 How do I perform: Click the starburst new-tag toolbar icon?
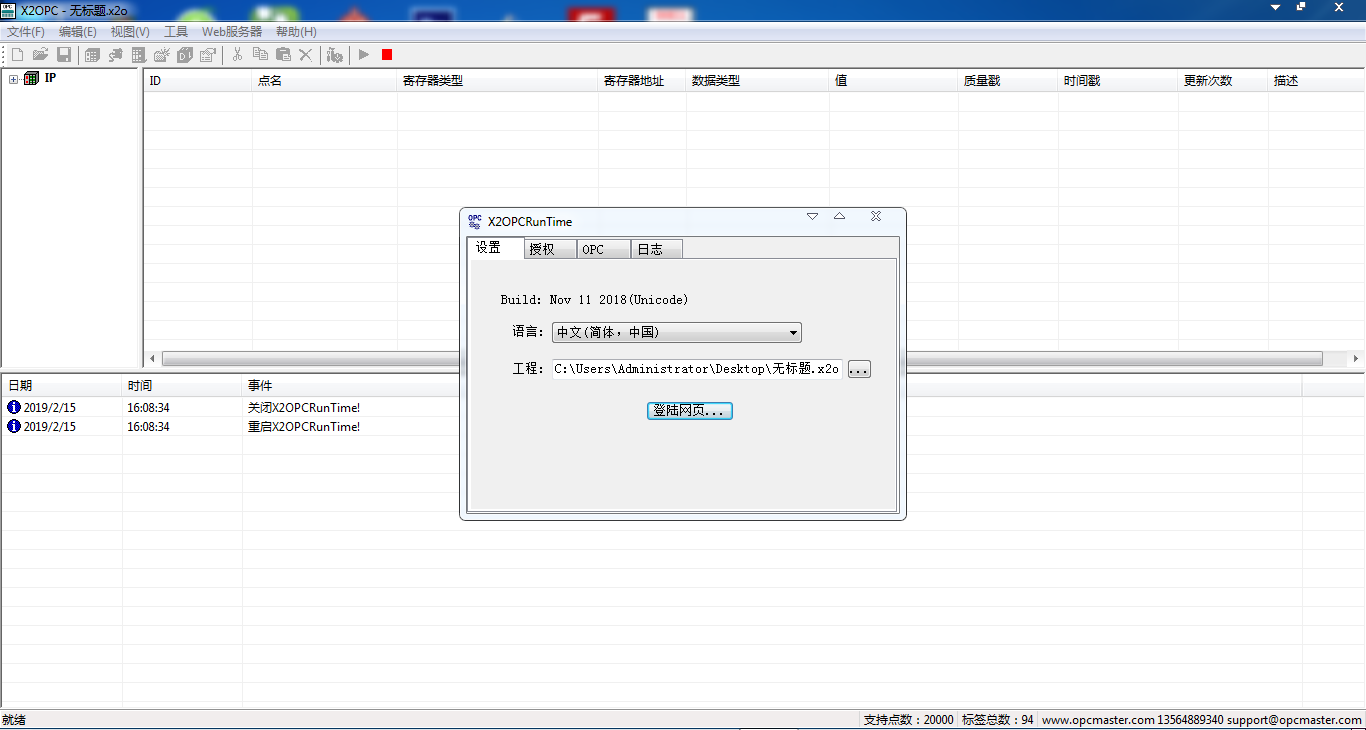(x=162, y=55)
